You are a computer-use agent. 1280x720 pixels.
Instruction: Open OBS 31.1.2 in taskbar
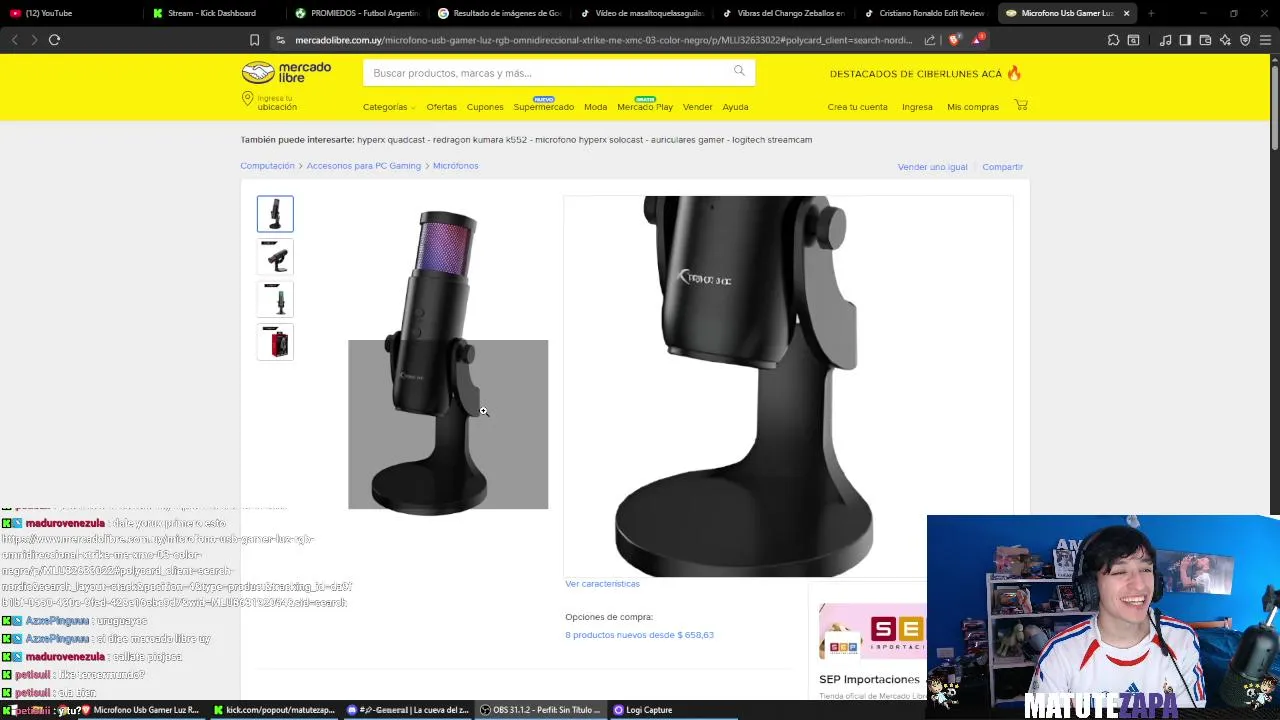pyautogui.click(x=540, y=710)
